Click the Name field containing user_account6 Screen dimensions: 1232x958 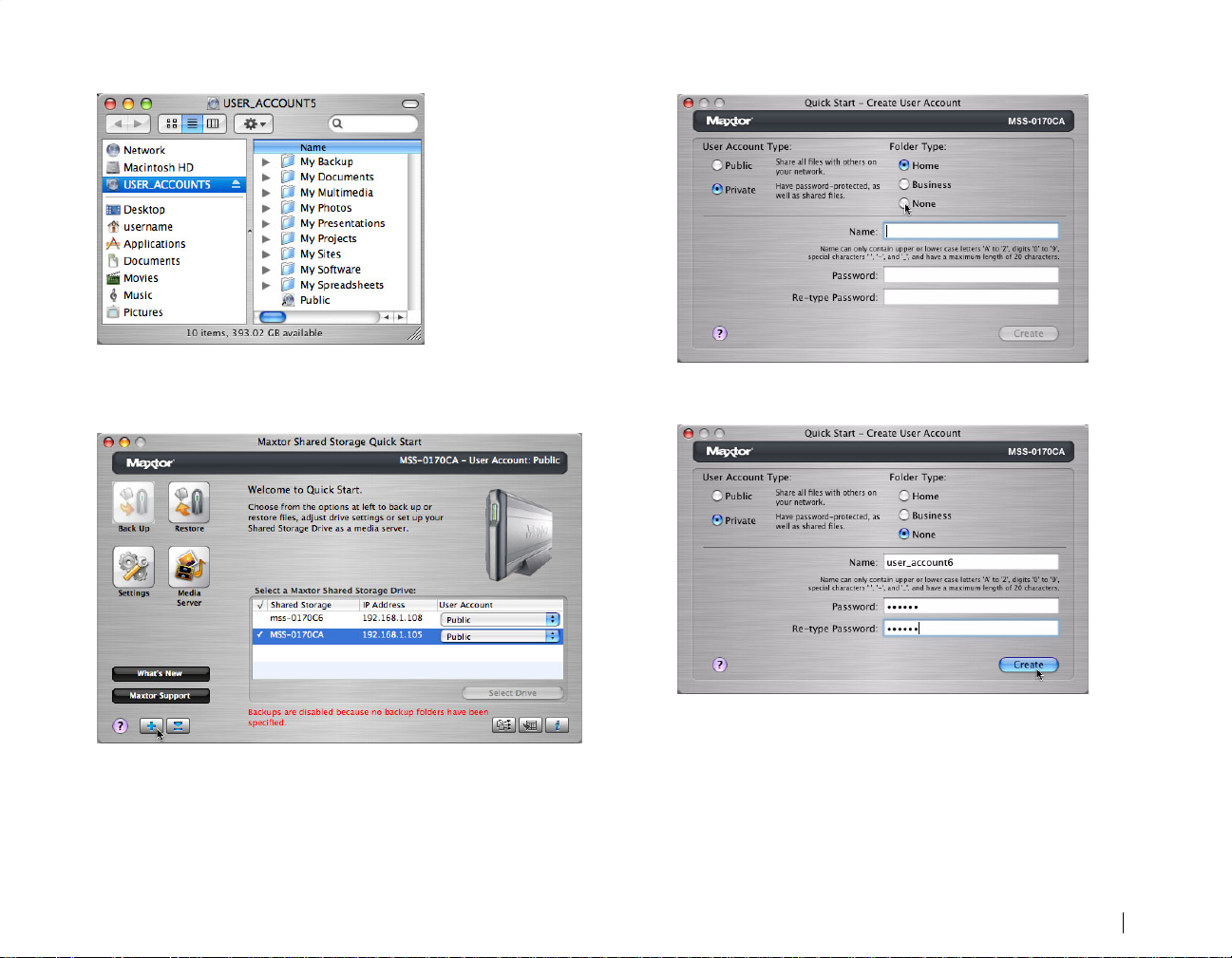click(x=971, y=562)
